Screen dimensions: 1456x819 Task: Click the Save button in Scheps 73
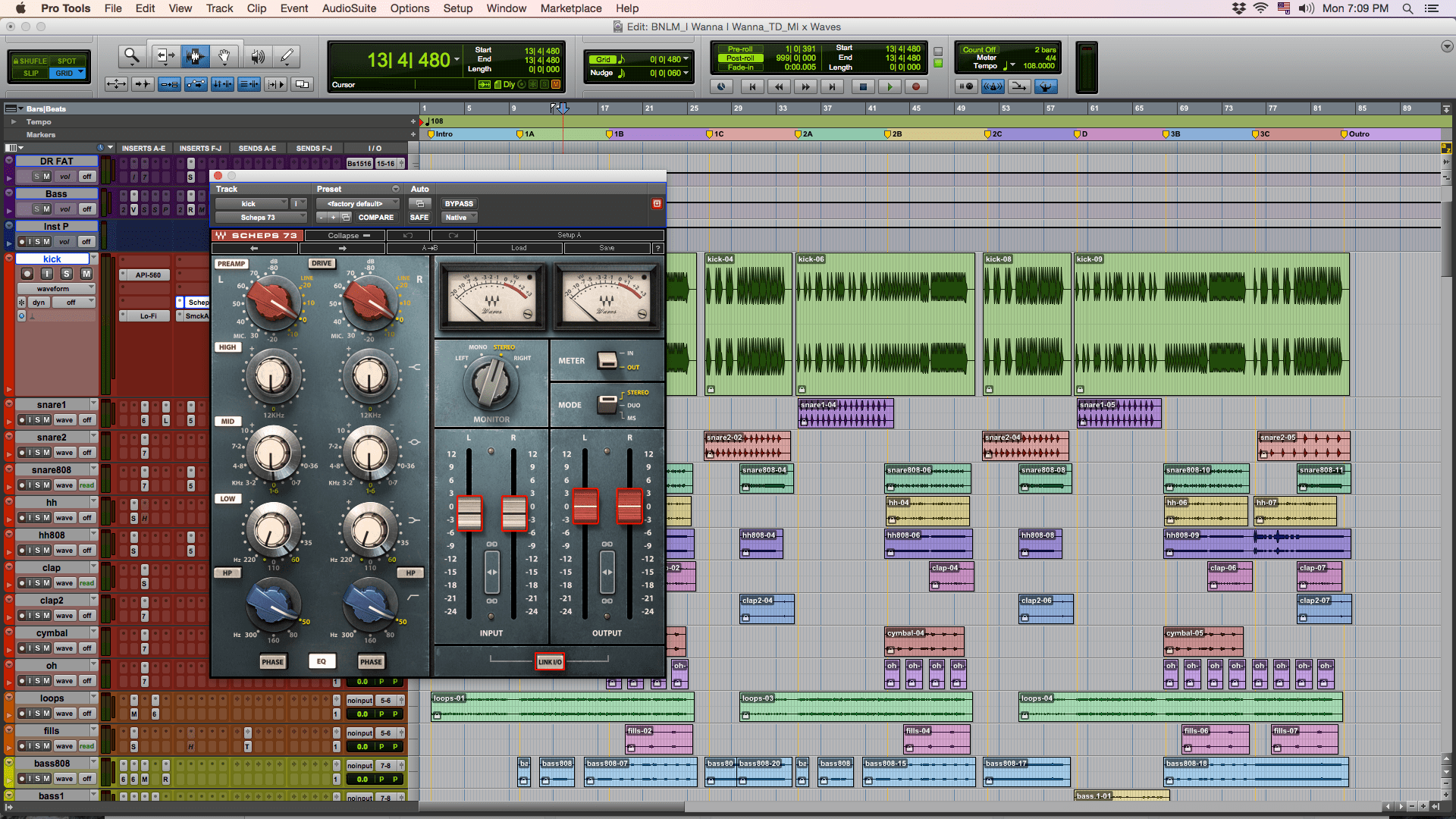[607, 248]
